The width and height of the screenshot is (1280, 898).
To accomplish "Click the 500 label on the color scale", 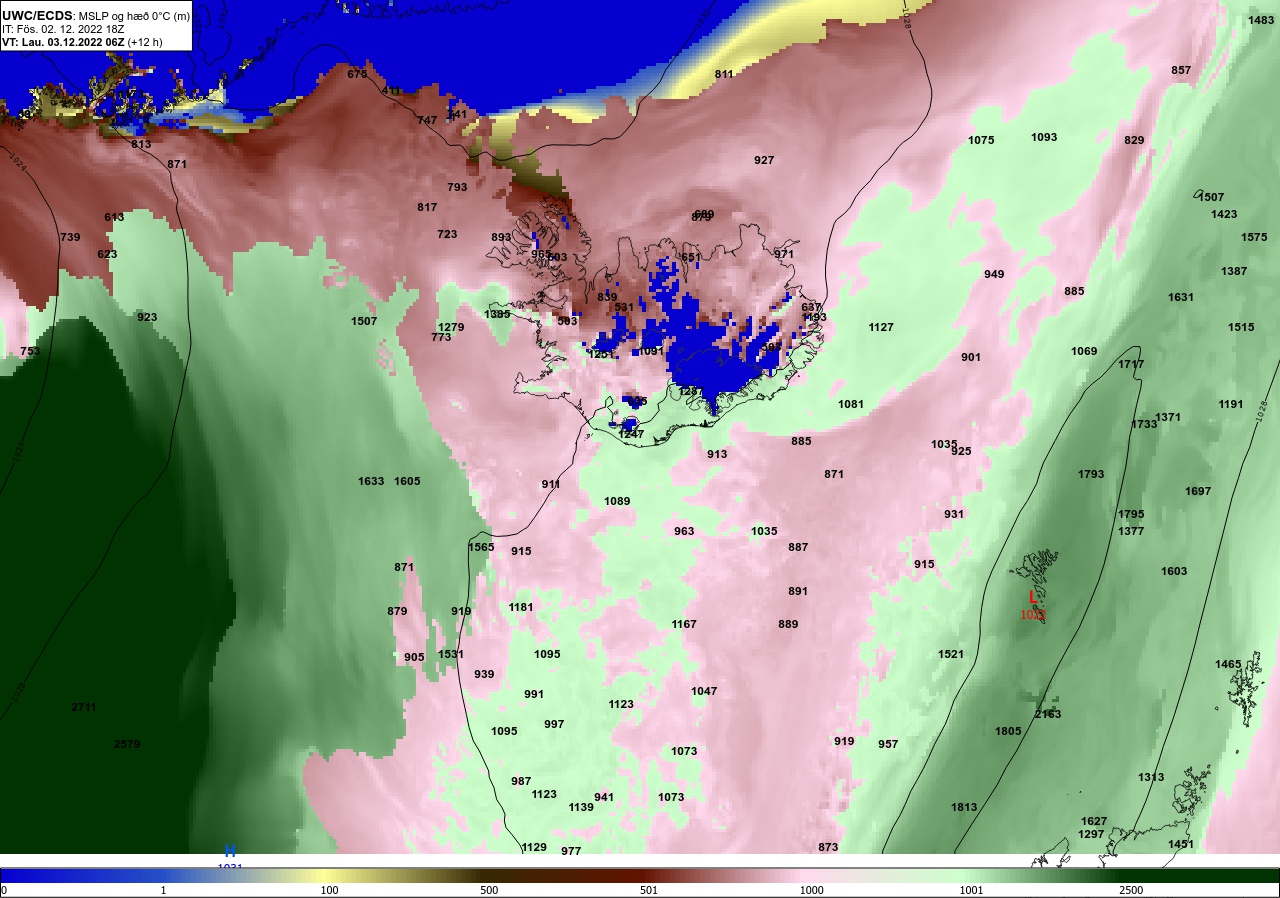I will click(x=489, y=890).
